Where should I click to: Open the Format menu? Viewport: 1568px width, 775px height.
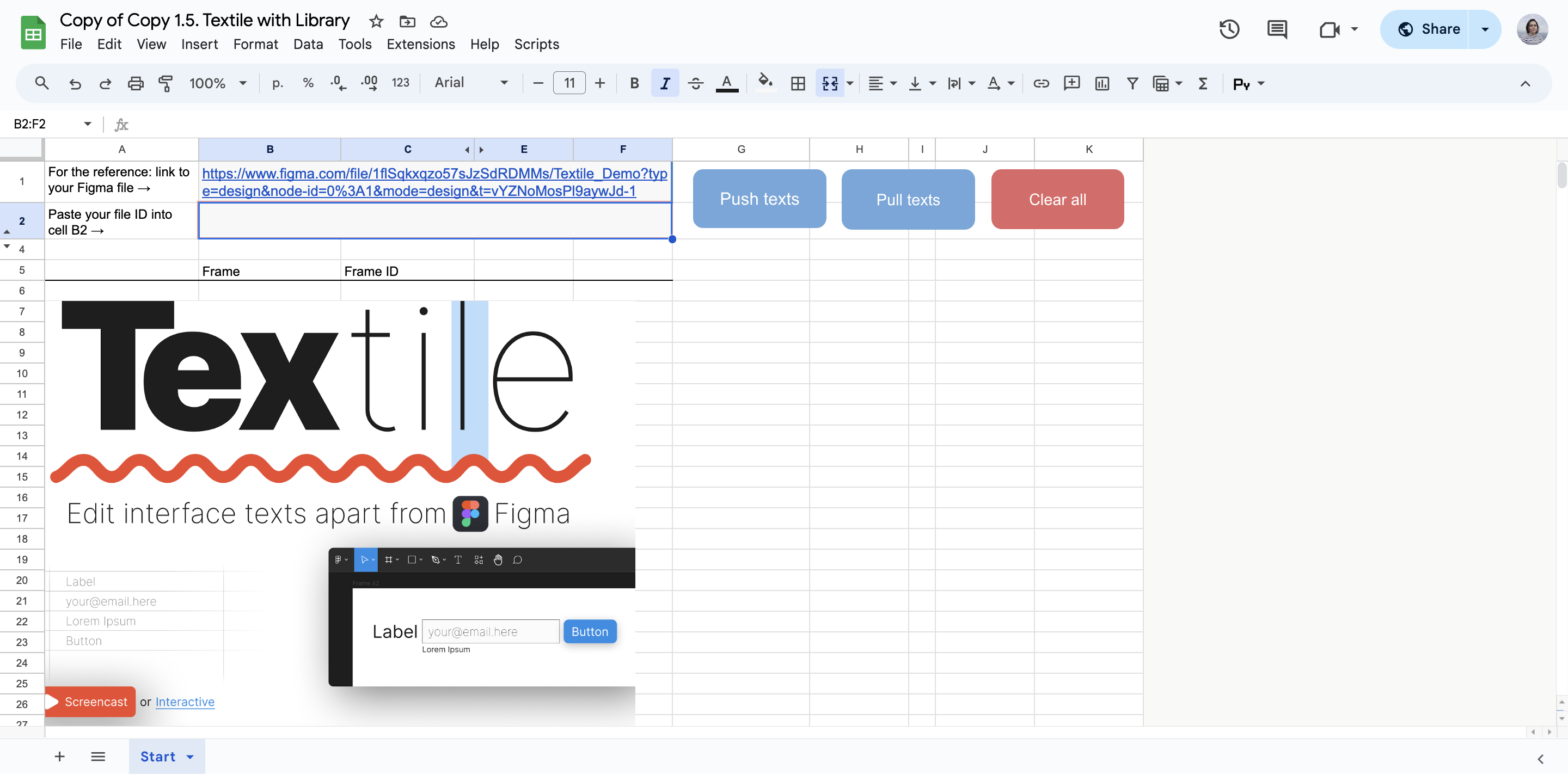click(255, 44)
